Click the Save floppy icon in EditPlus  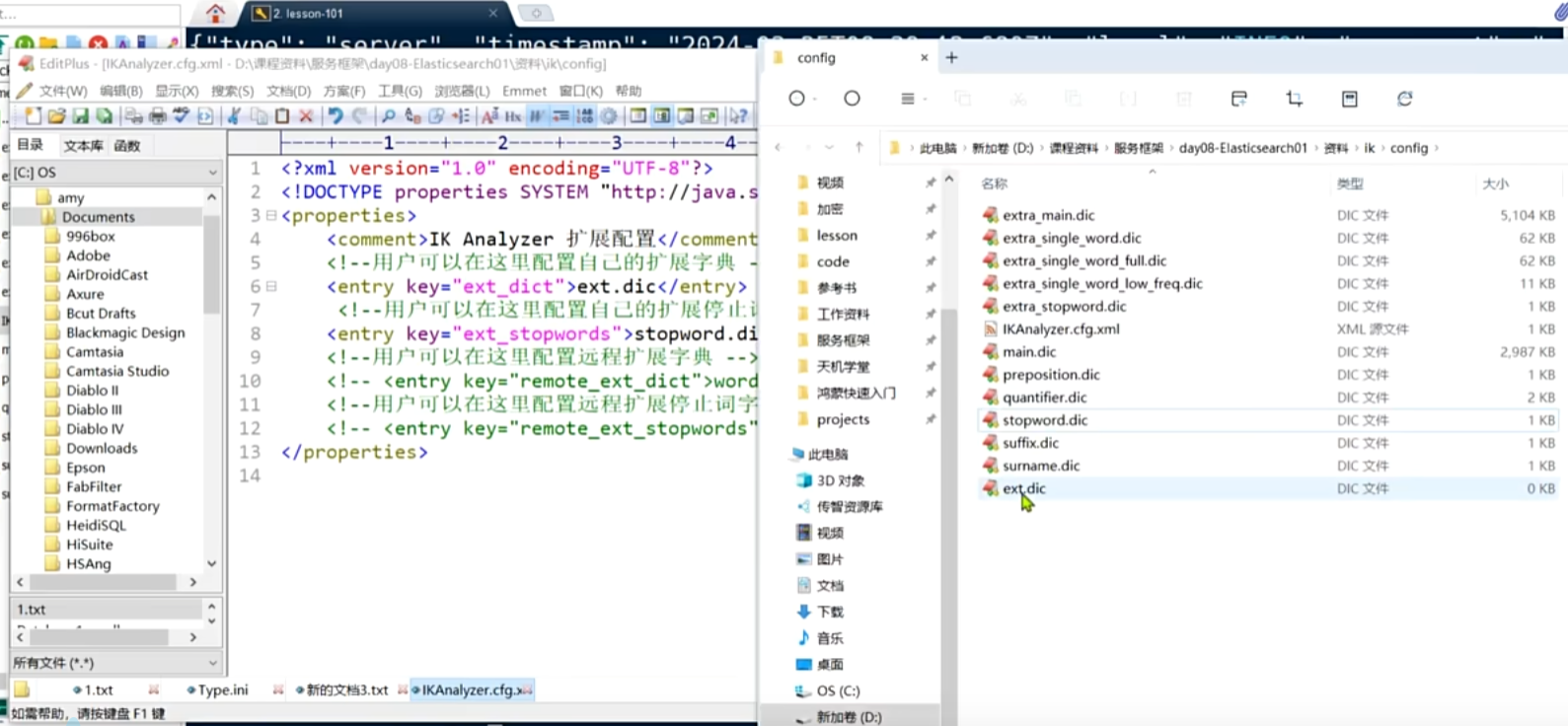[x=80, y=115]
